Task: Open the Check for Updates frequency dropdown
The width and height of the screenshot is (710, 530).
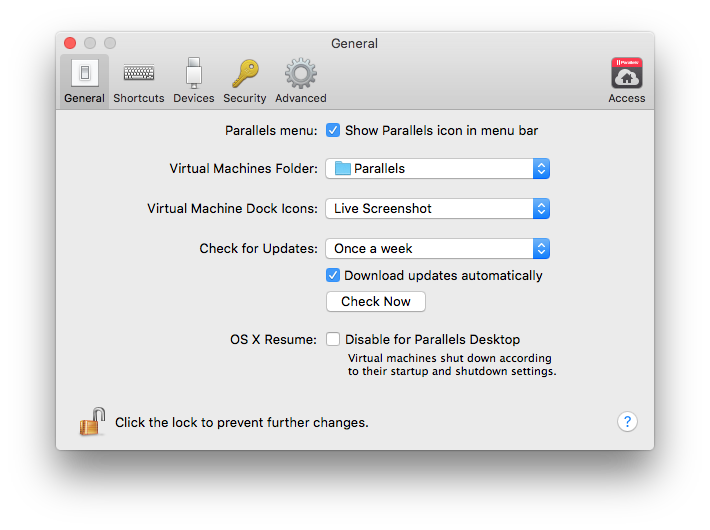Action: coord(437,249)
